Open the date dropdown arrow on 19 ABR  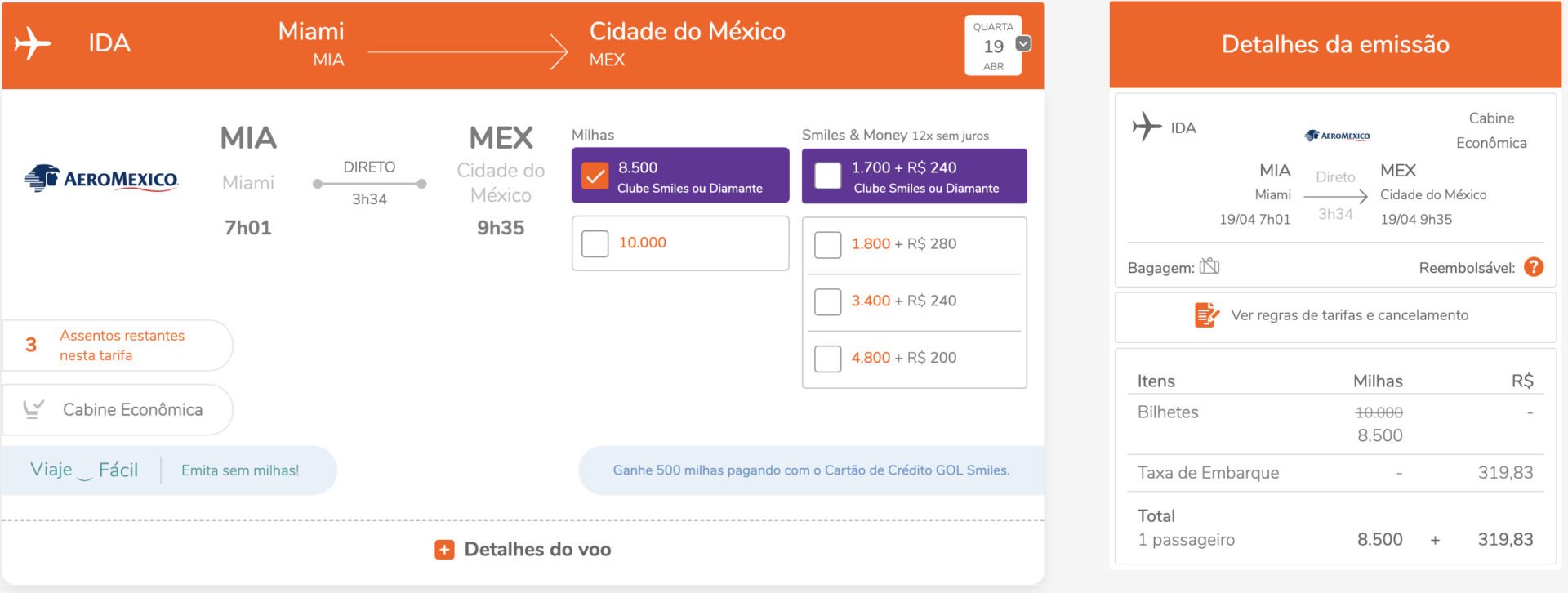point(1023,43)
